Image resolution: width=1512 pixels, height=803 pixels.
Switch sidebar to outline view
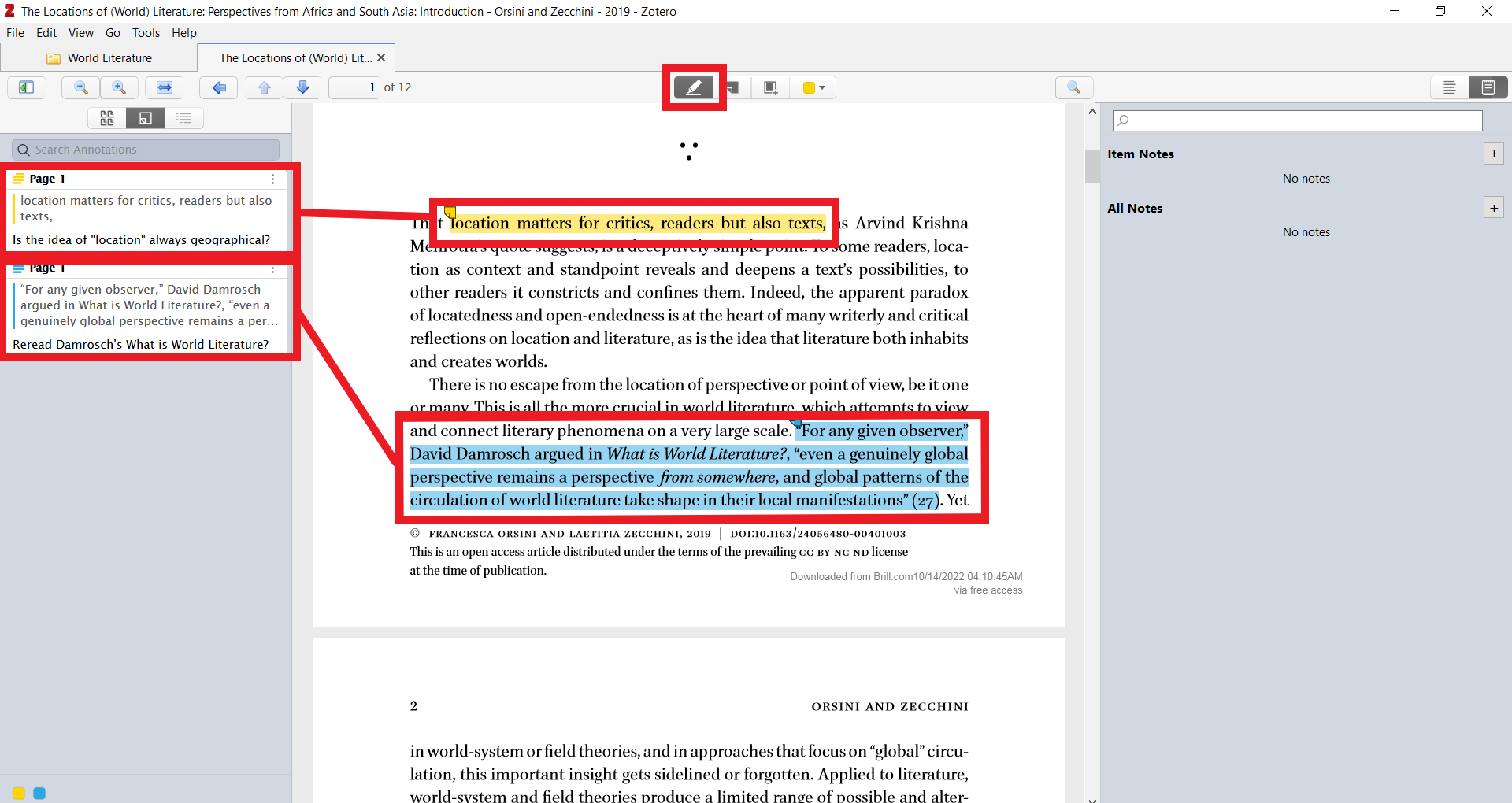pyautogui.click(x=184, y=117)
